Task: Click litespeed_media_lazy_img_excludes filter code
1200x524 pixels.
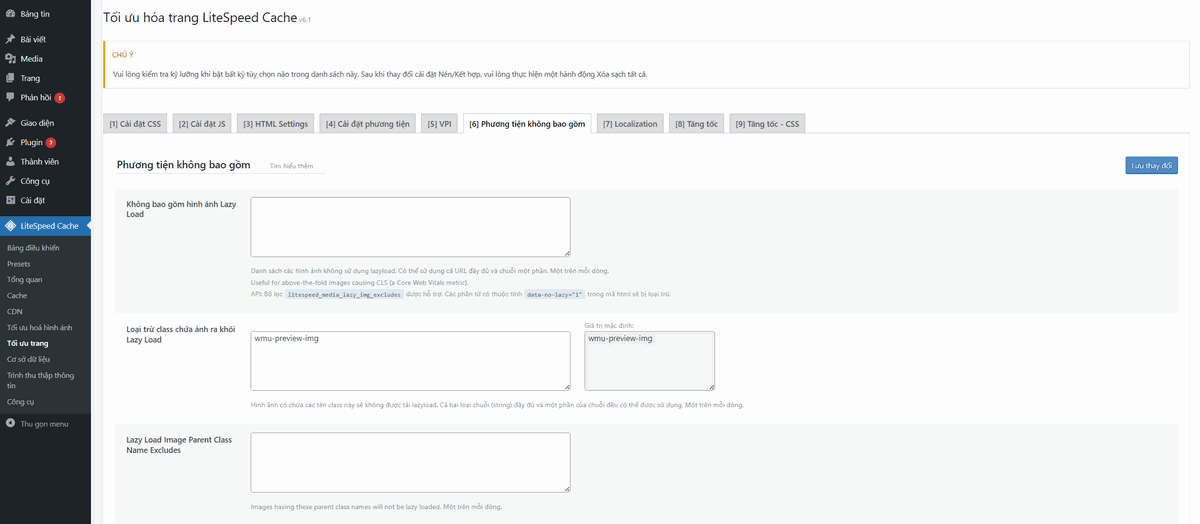Action: tap(344, 295)
